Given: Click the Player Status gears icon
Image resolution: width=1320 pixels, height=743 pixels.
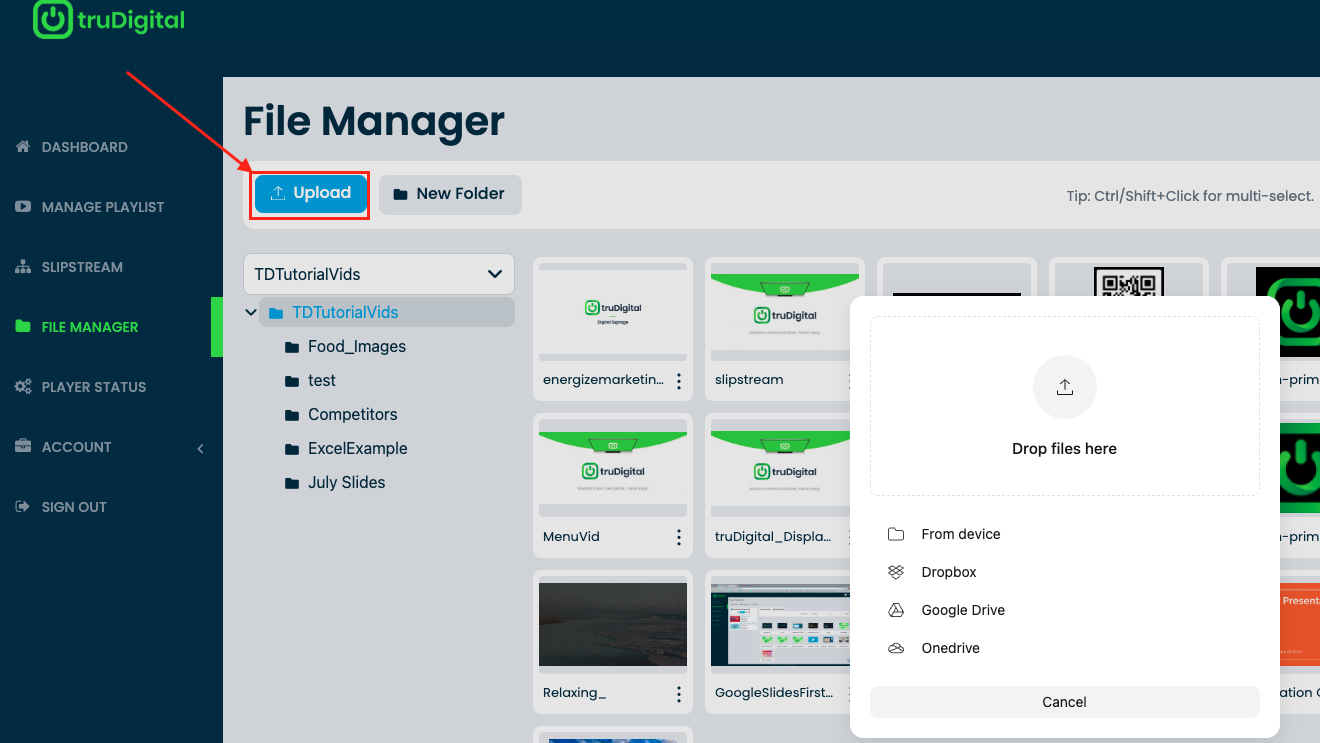Looking at the screenshot, I should point(23,387).
